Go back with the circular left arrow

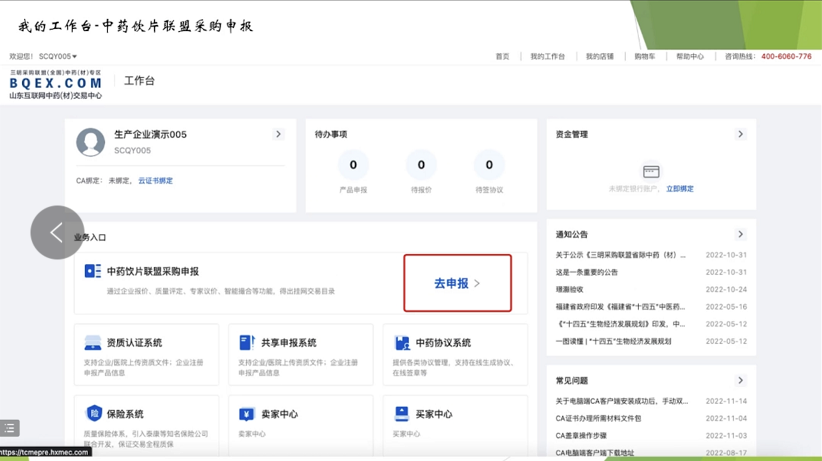[x=57, y=233]
